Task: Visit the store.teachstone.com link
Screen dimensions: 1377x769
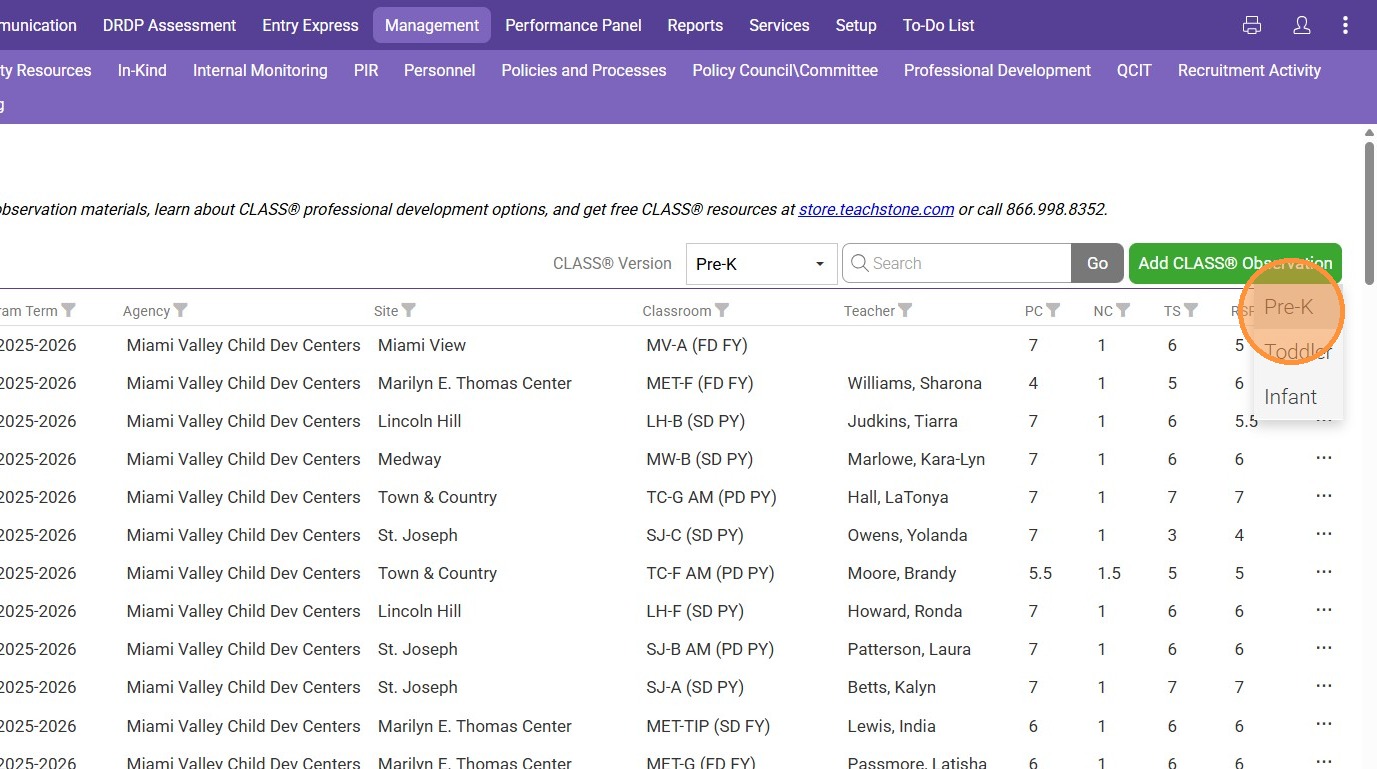Action: click(x=876, y=210)
